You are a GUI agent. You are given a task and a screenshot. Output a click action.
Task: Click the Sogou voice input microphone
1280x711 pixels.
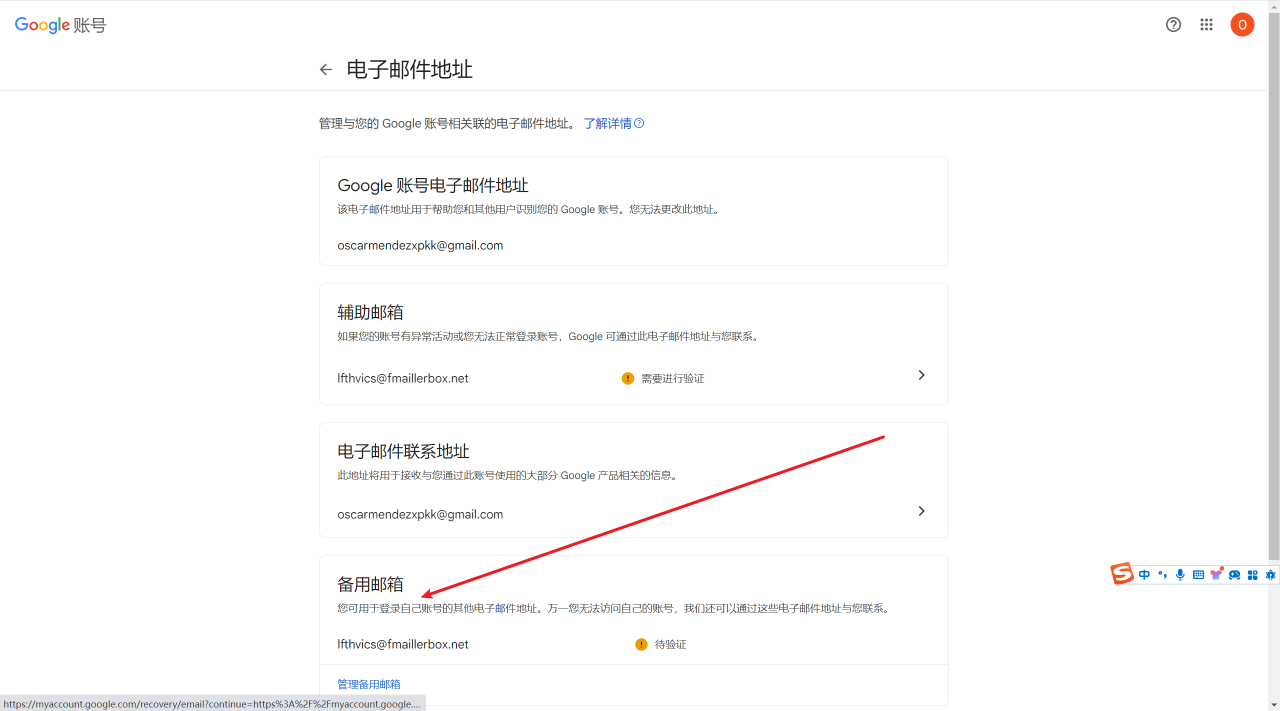pyautogui.click(x=1180, y=575)
